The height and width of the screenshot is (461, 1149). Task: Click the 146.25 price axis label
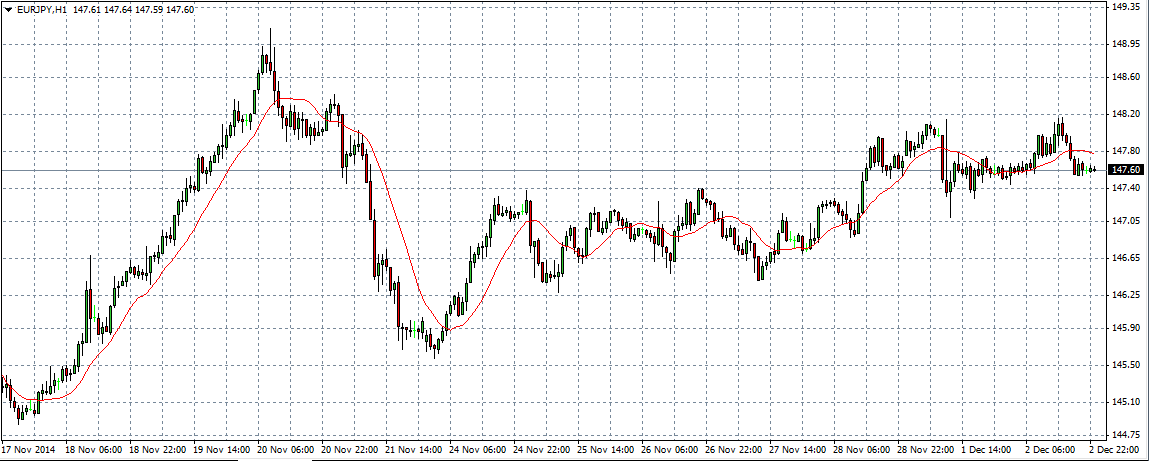[1126, 295]
